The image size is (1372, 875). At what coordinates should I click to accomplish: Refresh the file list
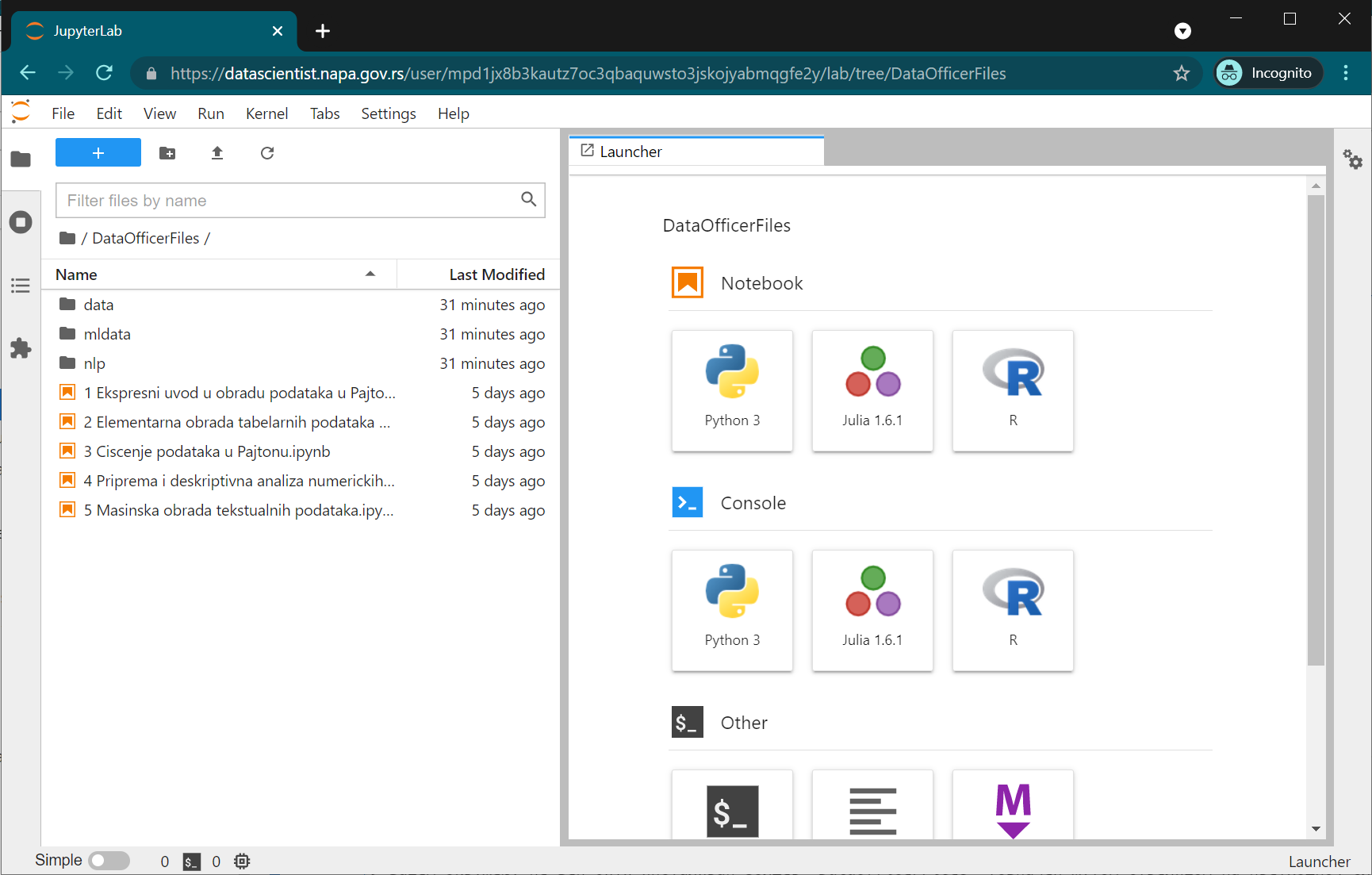pos(267,153)
